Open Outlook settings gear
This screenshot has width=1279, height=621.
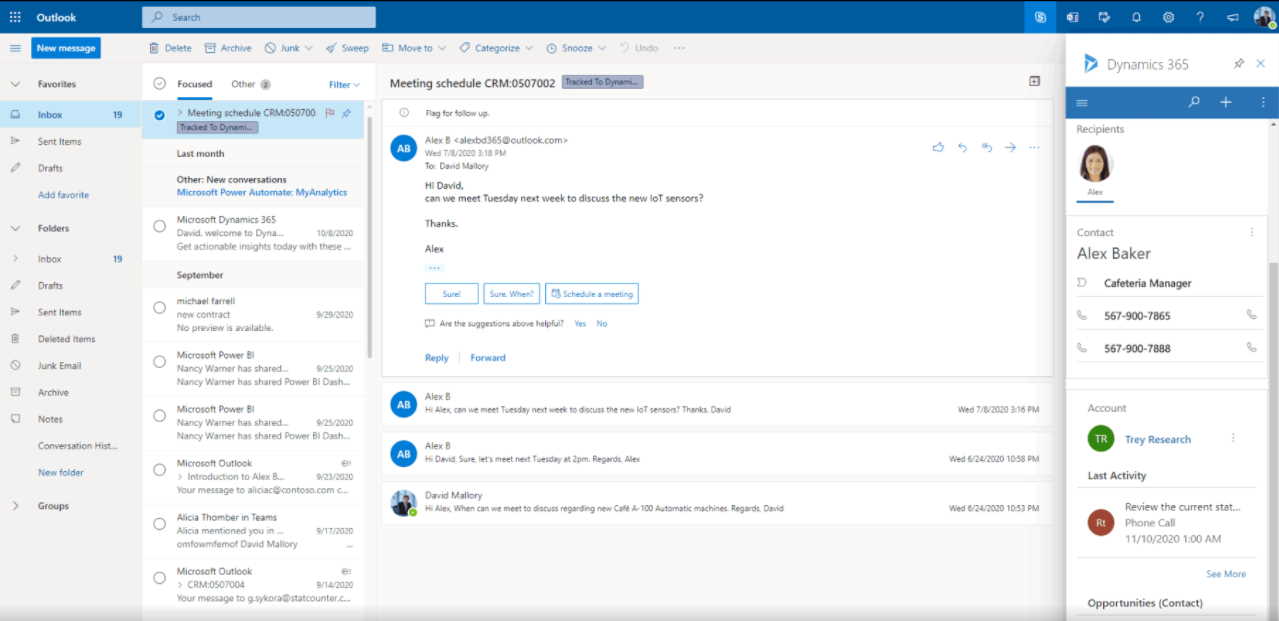click(1168, 17)
